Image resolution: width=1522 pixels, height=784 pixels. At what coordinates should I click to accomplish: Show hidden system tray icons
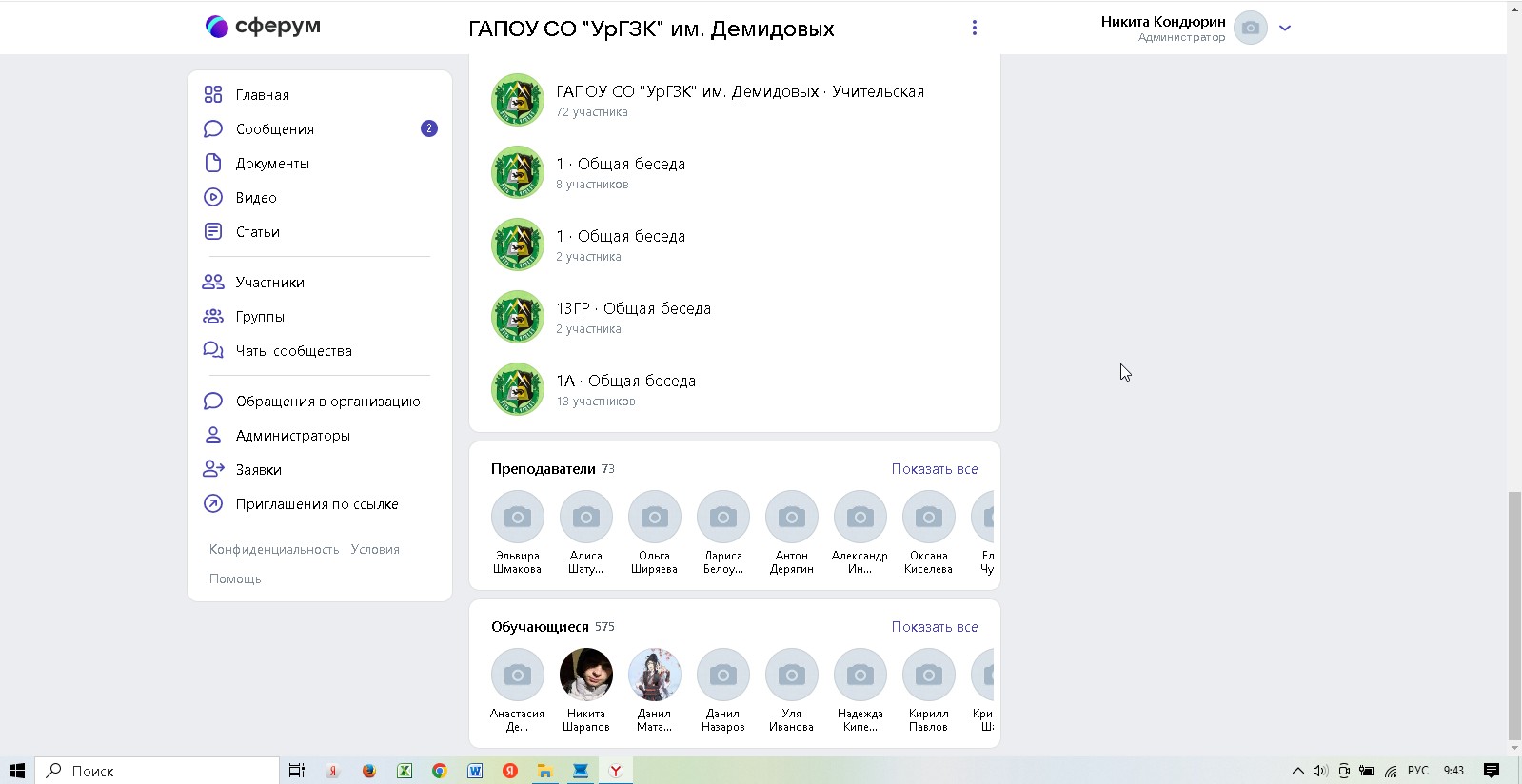(x=1297, y=771)
